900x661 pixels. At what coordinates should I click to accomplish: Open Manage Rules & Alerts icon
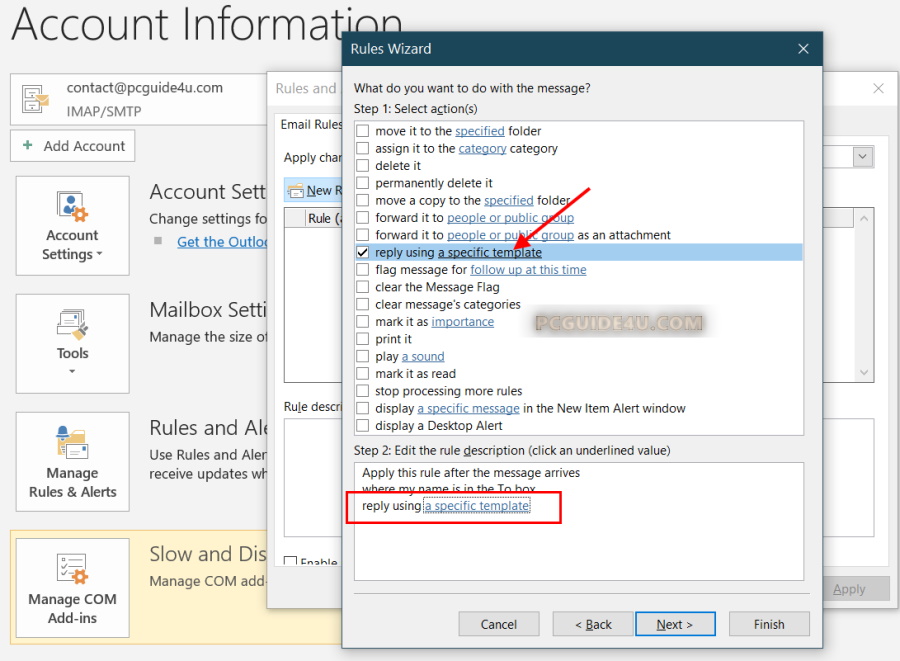[x=72, y=443]
